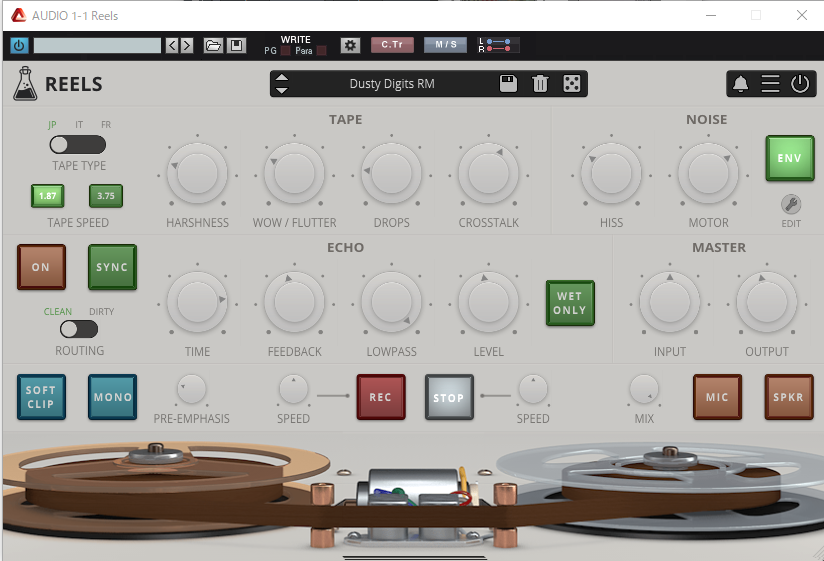
Task: Toggle the Mono button
Action: coord(112,397)
